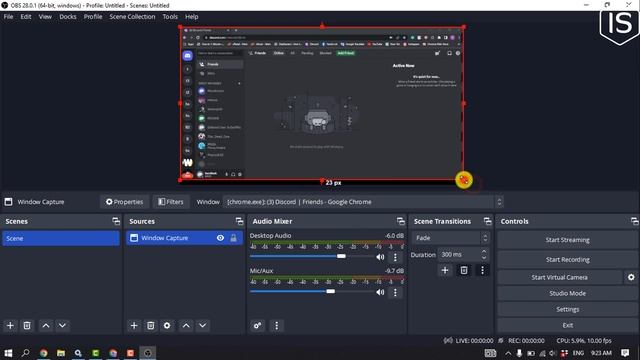The height and width of the screenshot is (360, 640).
Task: Click the taskbar clock 9:23 AM
Action: [601, 353]
